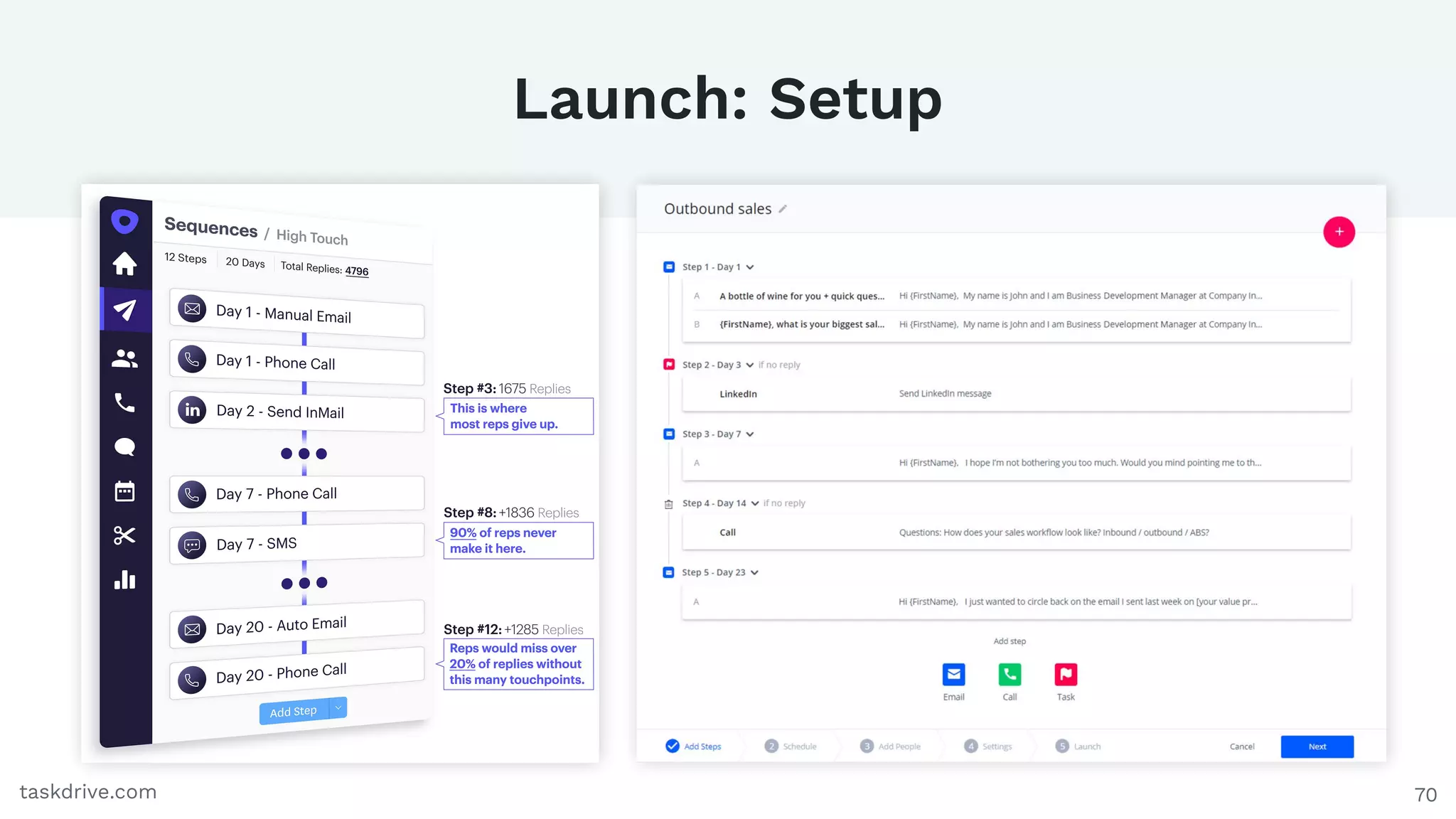The width and height of the screenshot is (1456, 819).
Task: Open the People prospects icon in sidebar
Action: click(124, 358)
